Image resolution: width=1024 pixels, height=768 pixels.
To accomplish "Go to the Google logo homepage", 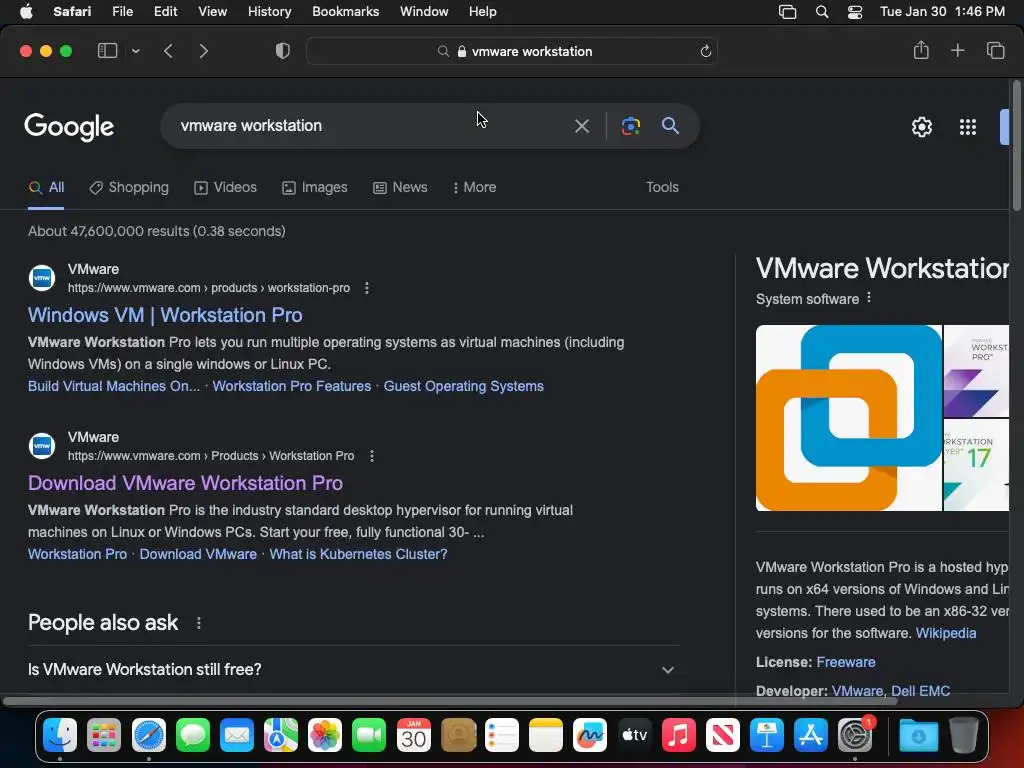I will pos(69,127).
